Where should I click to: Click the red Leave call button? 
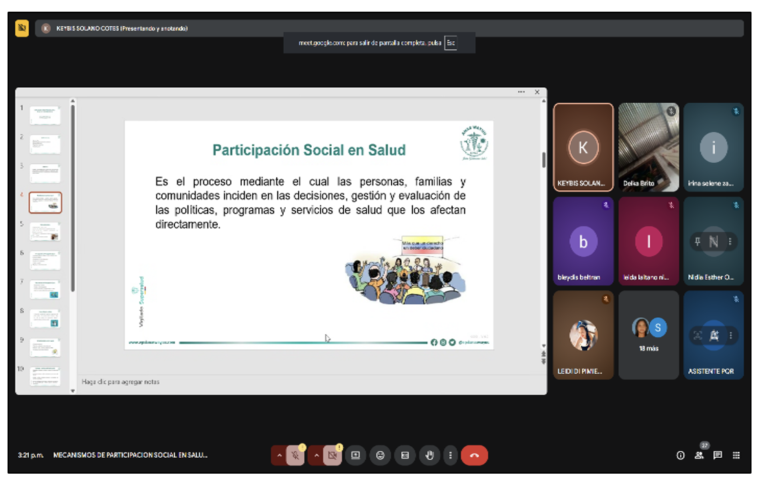click(x=474, y=455)
